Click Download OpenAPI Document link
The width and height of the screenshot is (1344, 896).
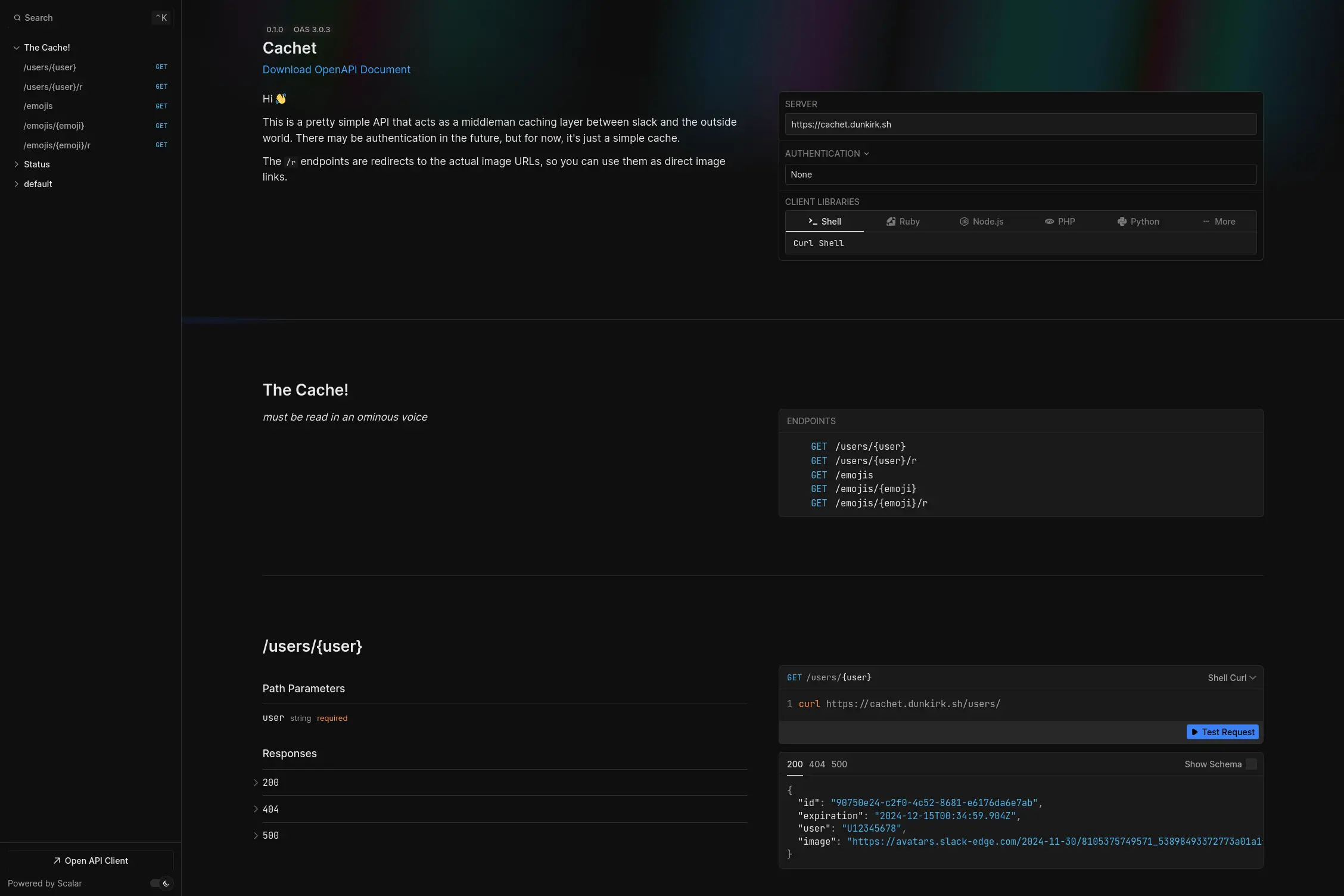click(336, 70)
